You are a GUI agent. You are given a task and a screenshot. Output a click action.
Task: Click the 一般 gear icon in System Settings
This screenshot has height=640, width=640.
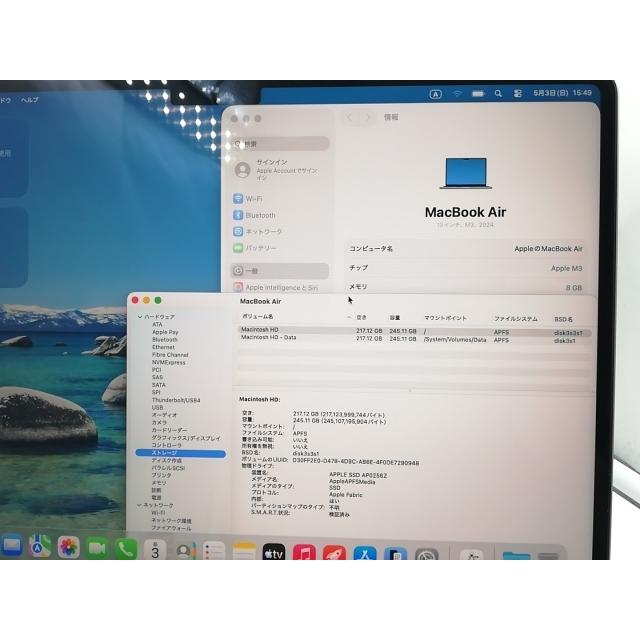pyautogui.click(x=238, y=271)
